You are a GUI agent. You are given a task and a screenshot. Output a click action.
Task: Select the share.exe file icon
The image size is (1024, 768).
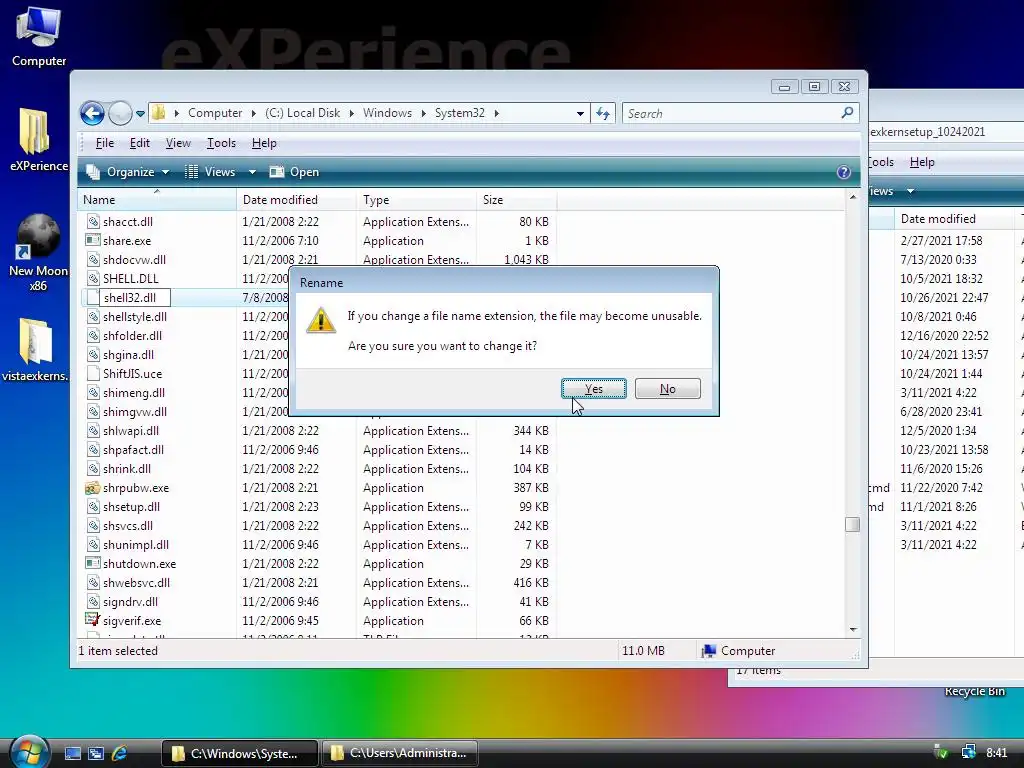93,240
